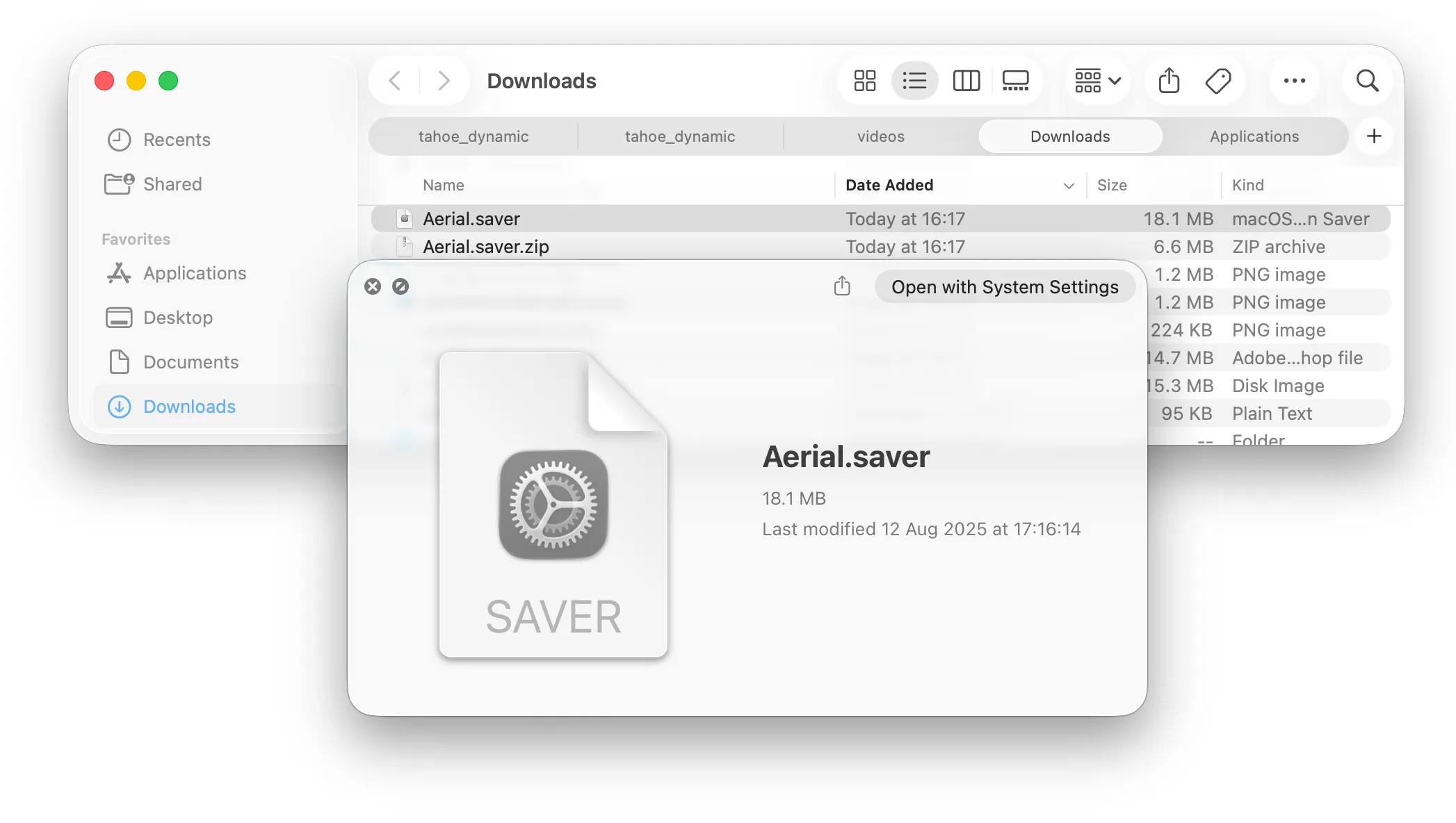
Task: Click the 224 KB size cell
Action: pos(1181,330)
